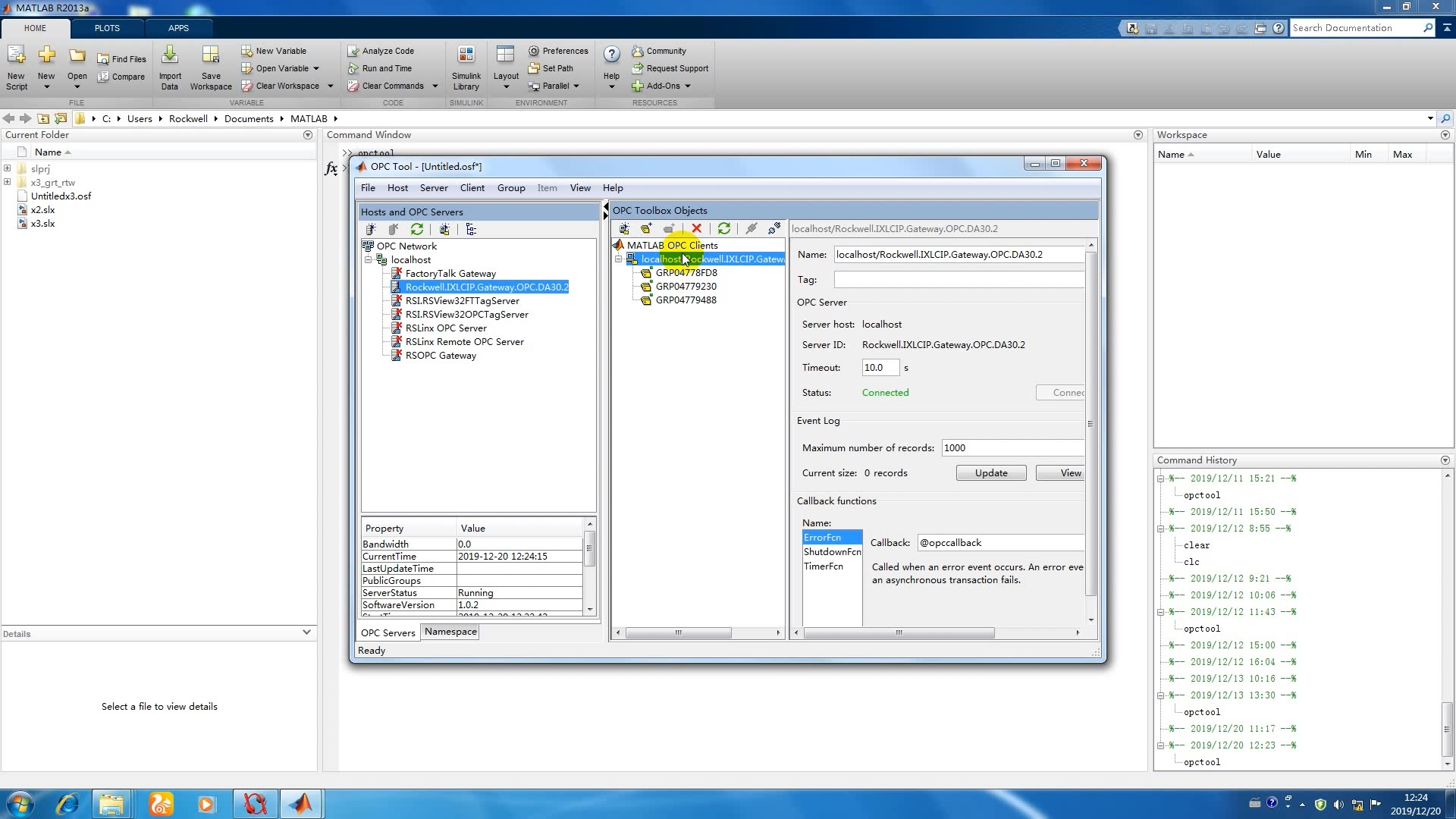Refresh the OPC Toolbox Objects tree

pyautogui.click(x=724, y=229)
